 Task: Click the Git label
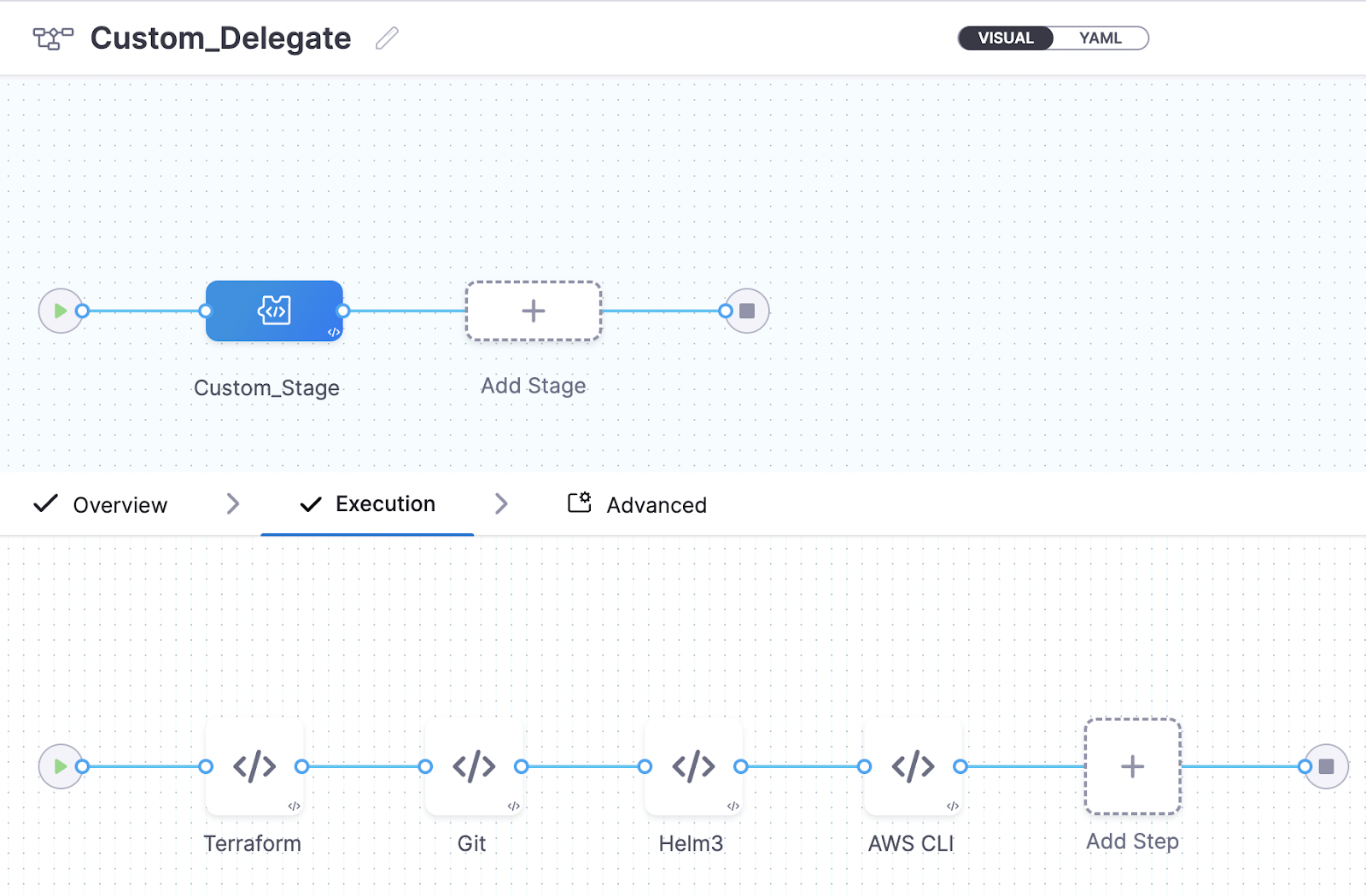[471, 843]
